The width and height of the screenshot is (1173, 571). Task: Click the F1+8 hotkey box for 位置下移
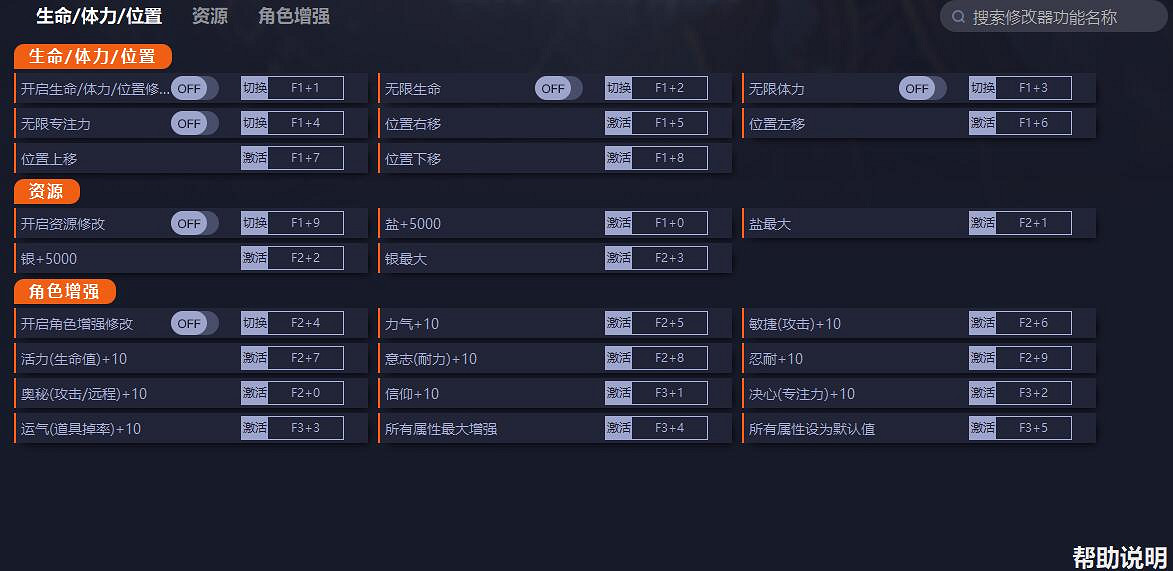point(669,158)
